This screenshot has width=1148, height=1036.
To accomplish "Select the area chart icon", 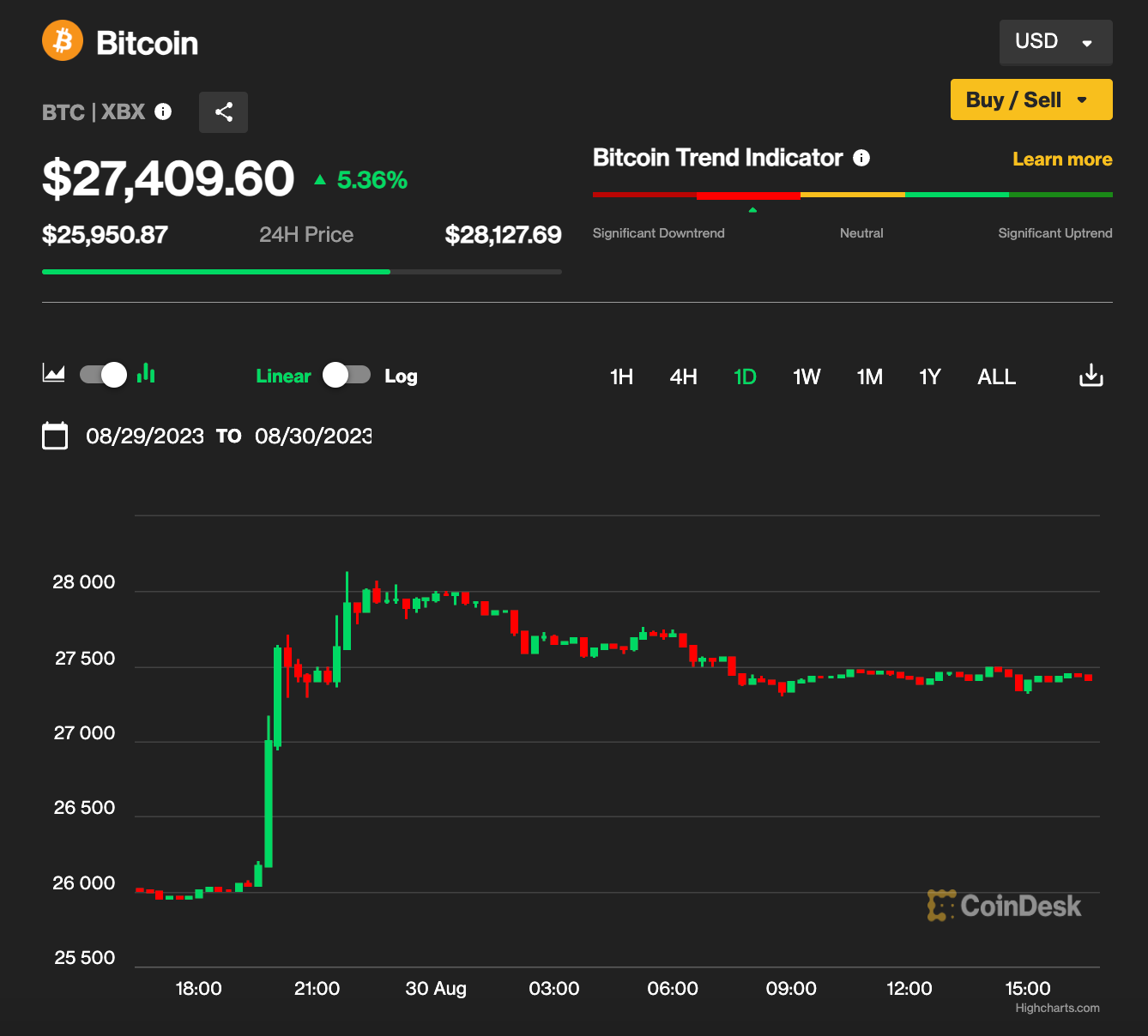I will point(54,373).
